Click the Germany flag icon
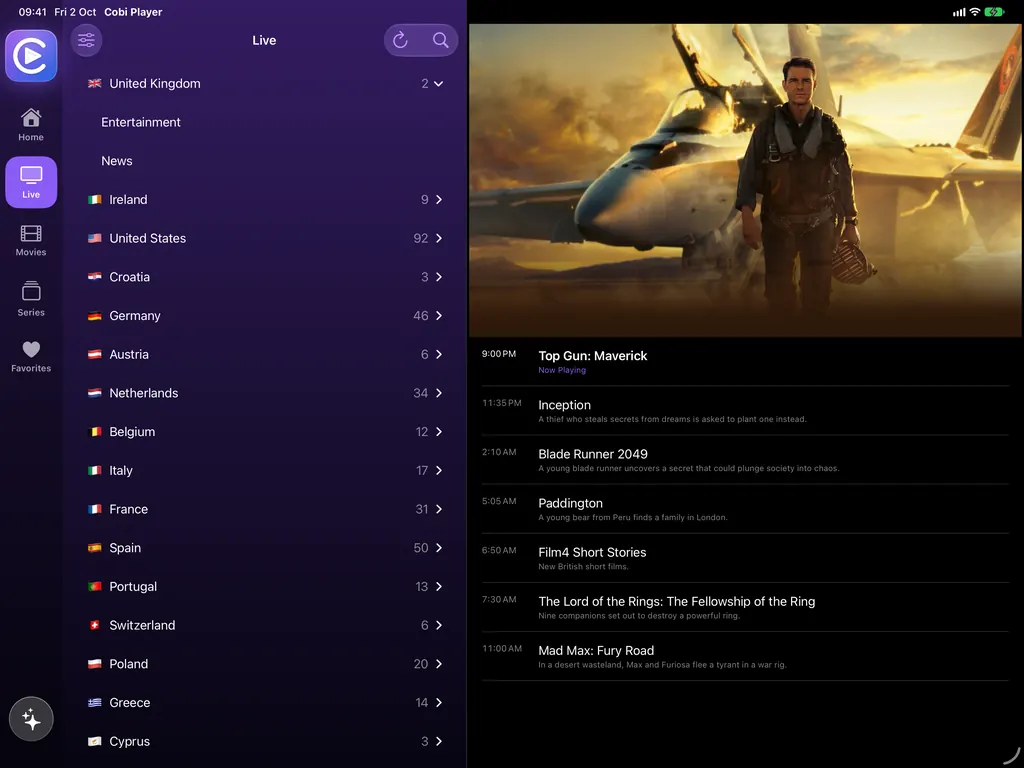 pyautogui.click(x=95, y=315)
